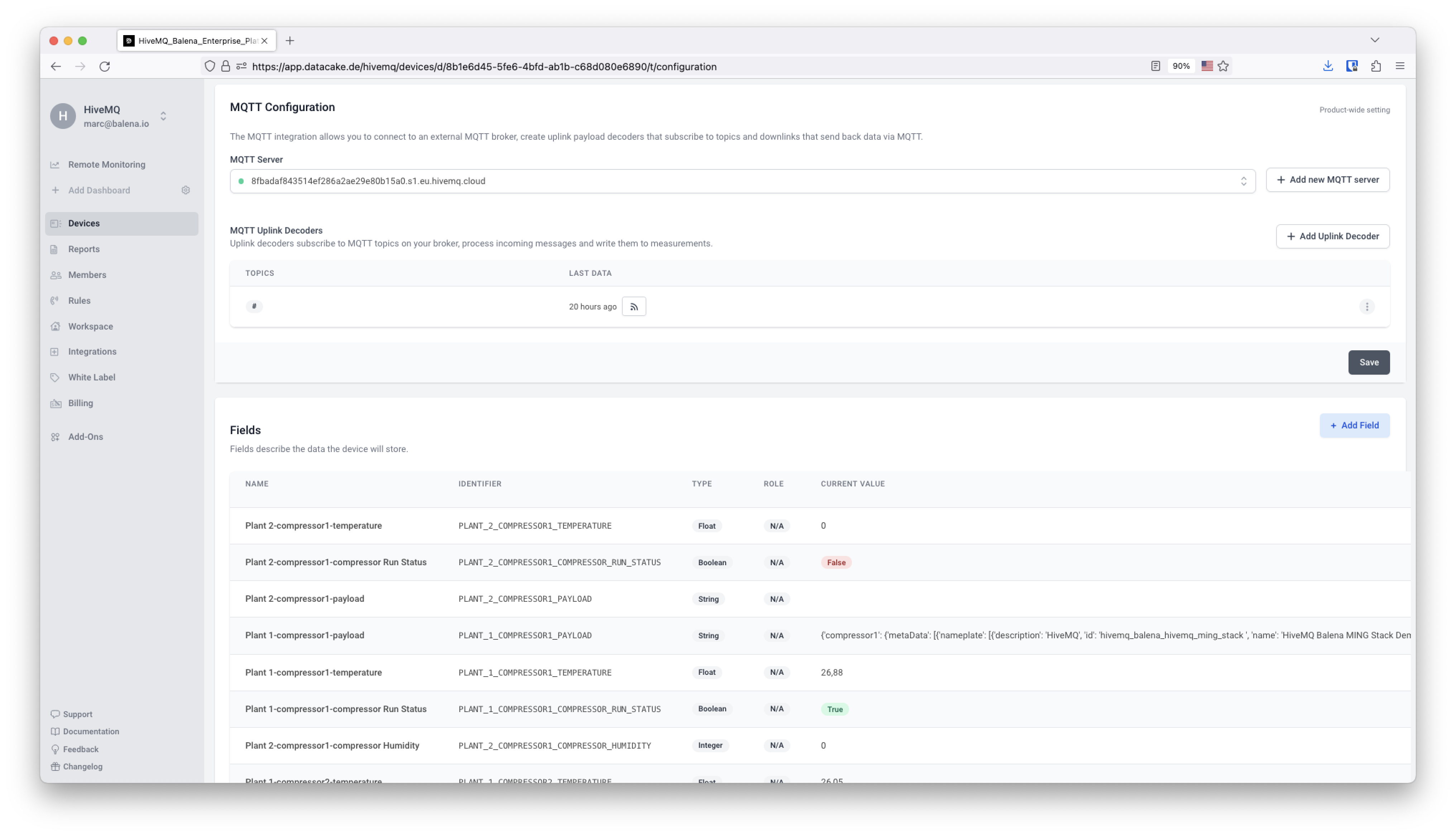Open the Add Dashboard settings gear
1456x836 pixels.
(x=186, y=190)
